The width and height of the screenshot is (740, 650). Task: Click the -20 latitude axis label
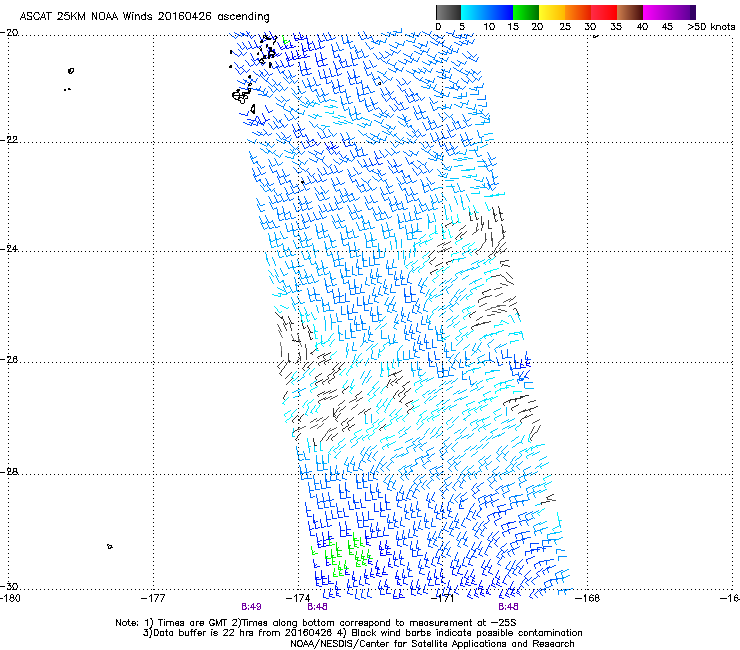[9, 33]
